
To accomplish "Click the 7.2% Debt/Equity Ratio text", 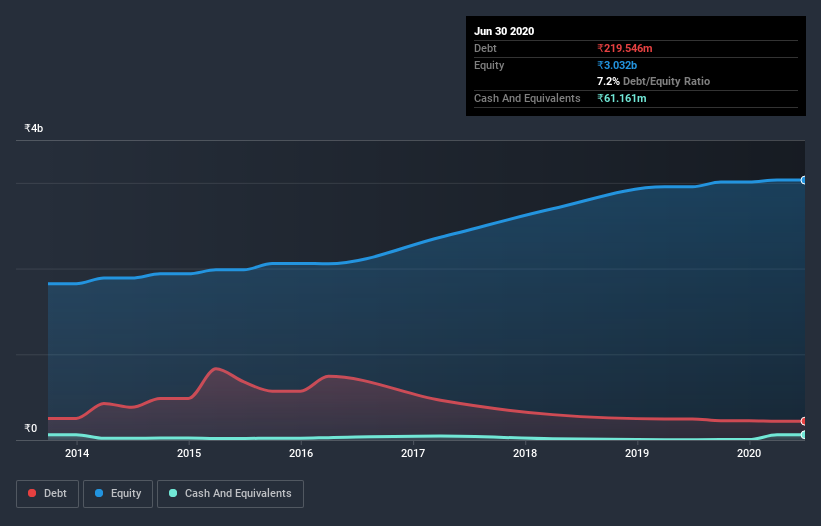I will (653, 82).
